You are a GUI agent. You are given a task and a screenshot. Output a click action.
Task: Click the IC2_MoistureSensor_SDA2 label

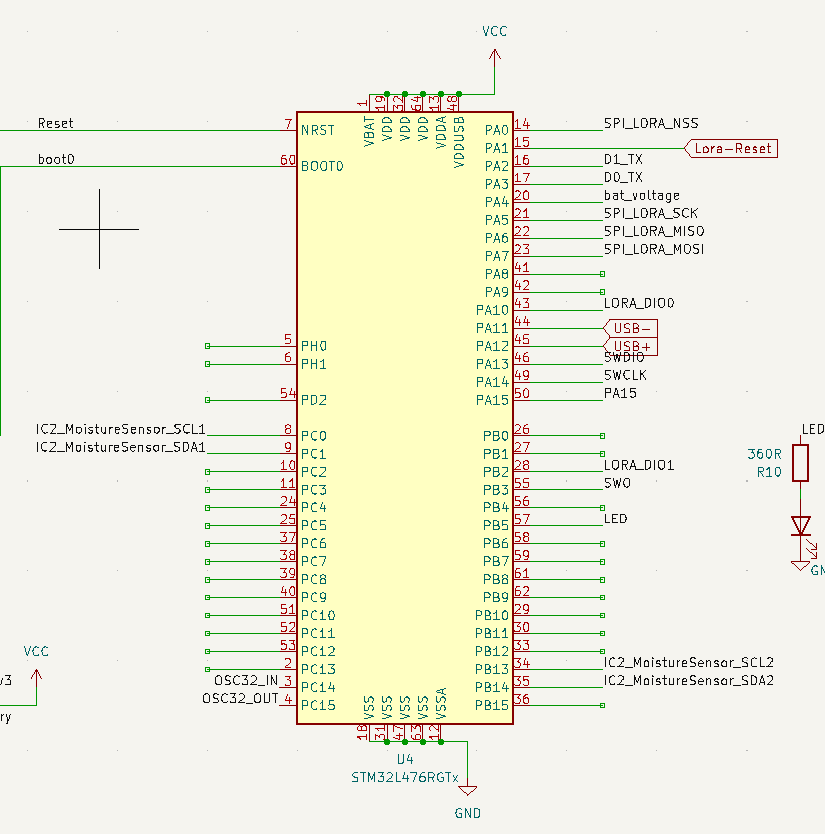689,681
